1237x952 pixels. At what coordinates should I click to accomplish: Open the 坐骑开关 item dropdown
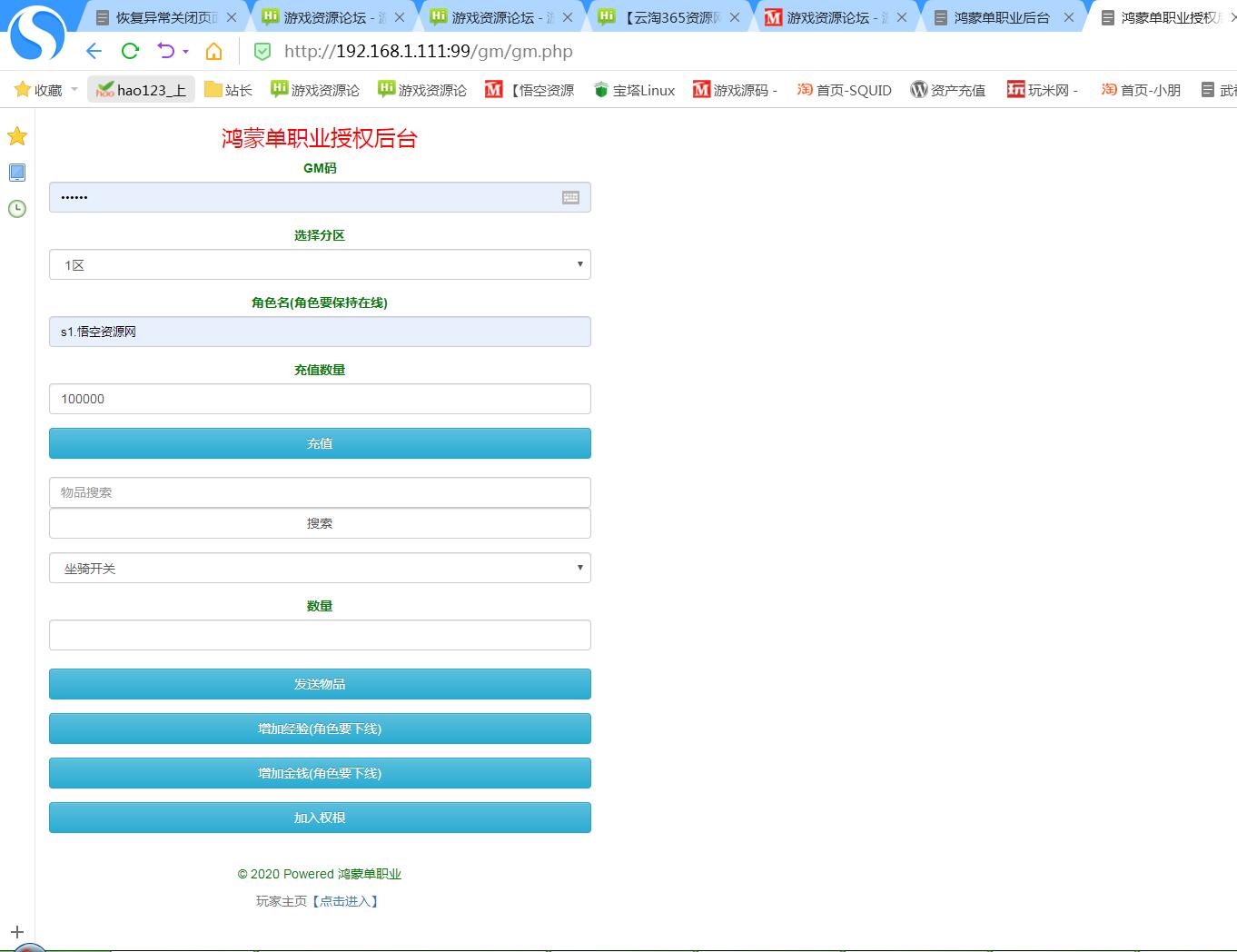[320, 568]
